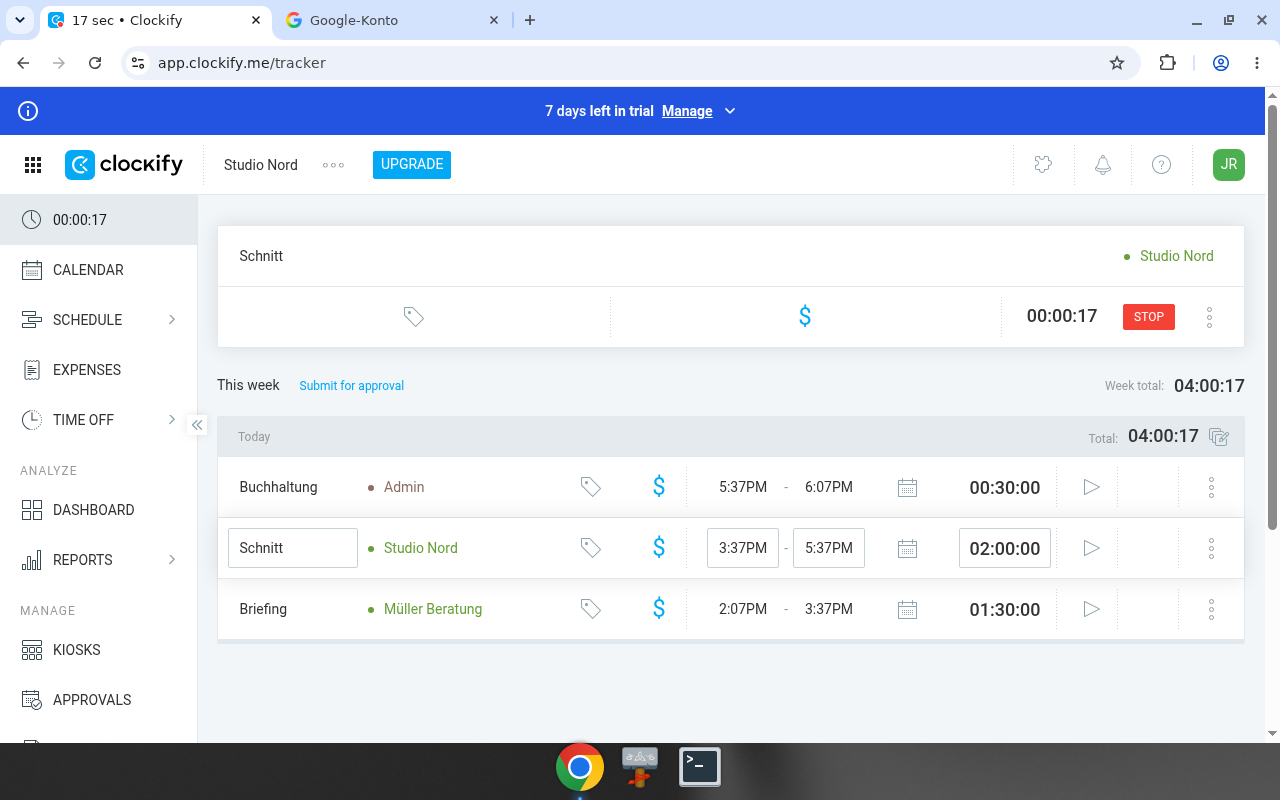The width and height of the screenshot is (1280, 800).
Task: Open tags for the Briefing entry
Action: pyautogui.click(x=591, y=609)
